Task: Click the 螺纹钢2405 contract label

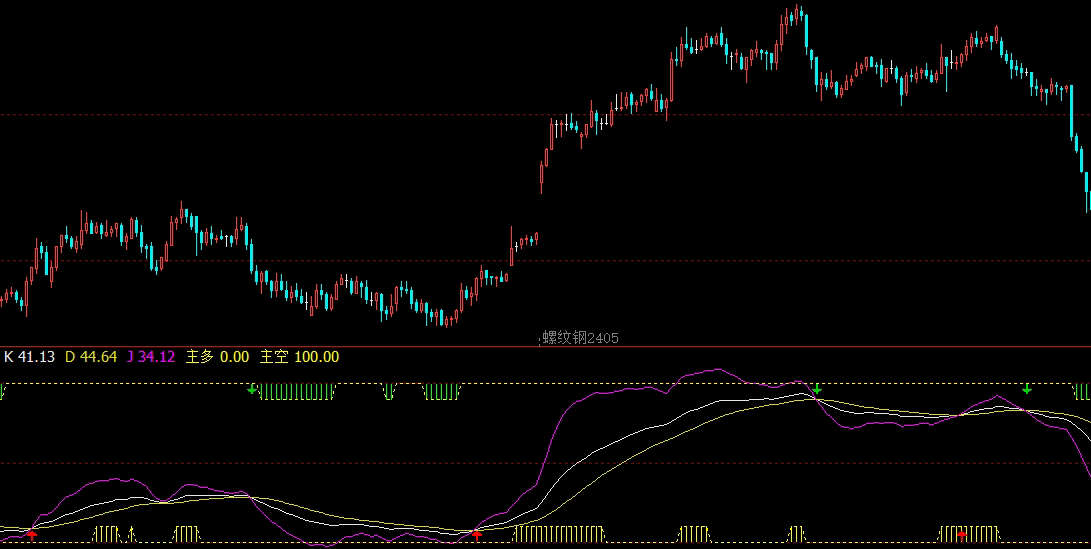Action: tap(580, 338)
